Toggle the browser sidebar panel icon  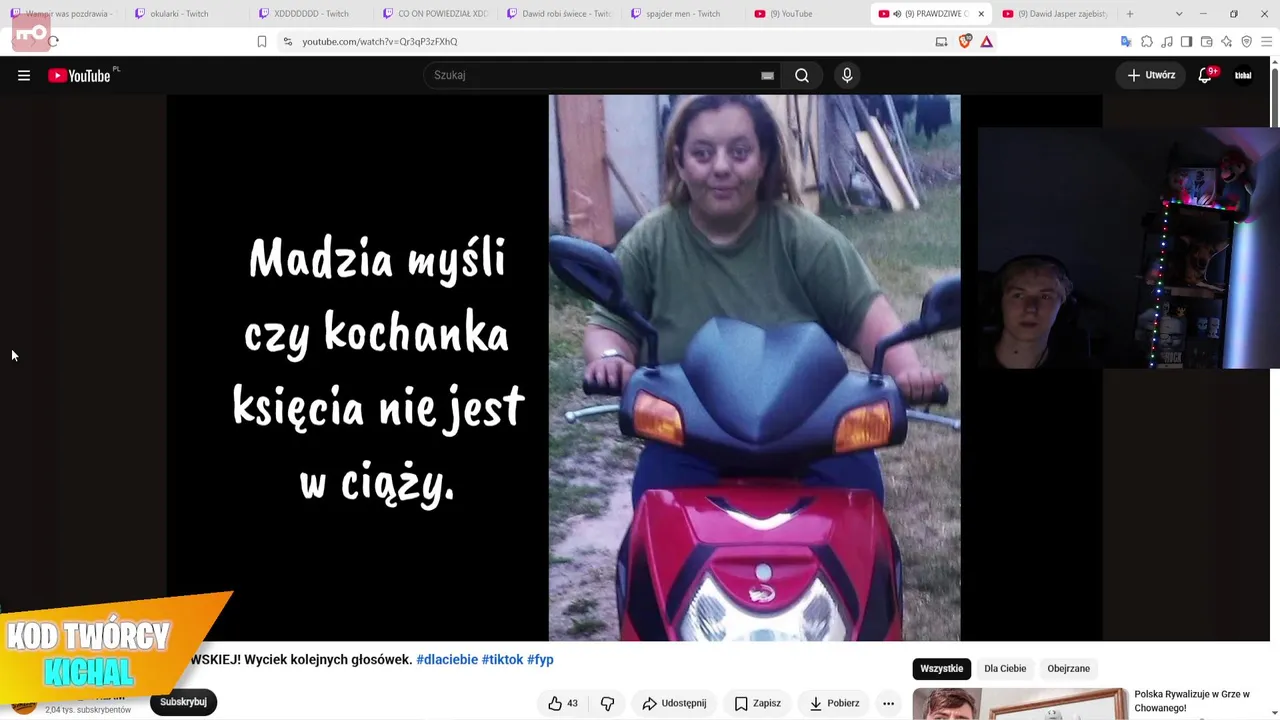(1186, 41)
